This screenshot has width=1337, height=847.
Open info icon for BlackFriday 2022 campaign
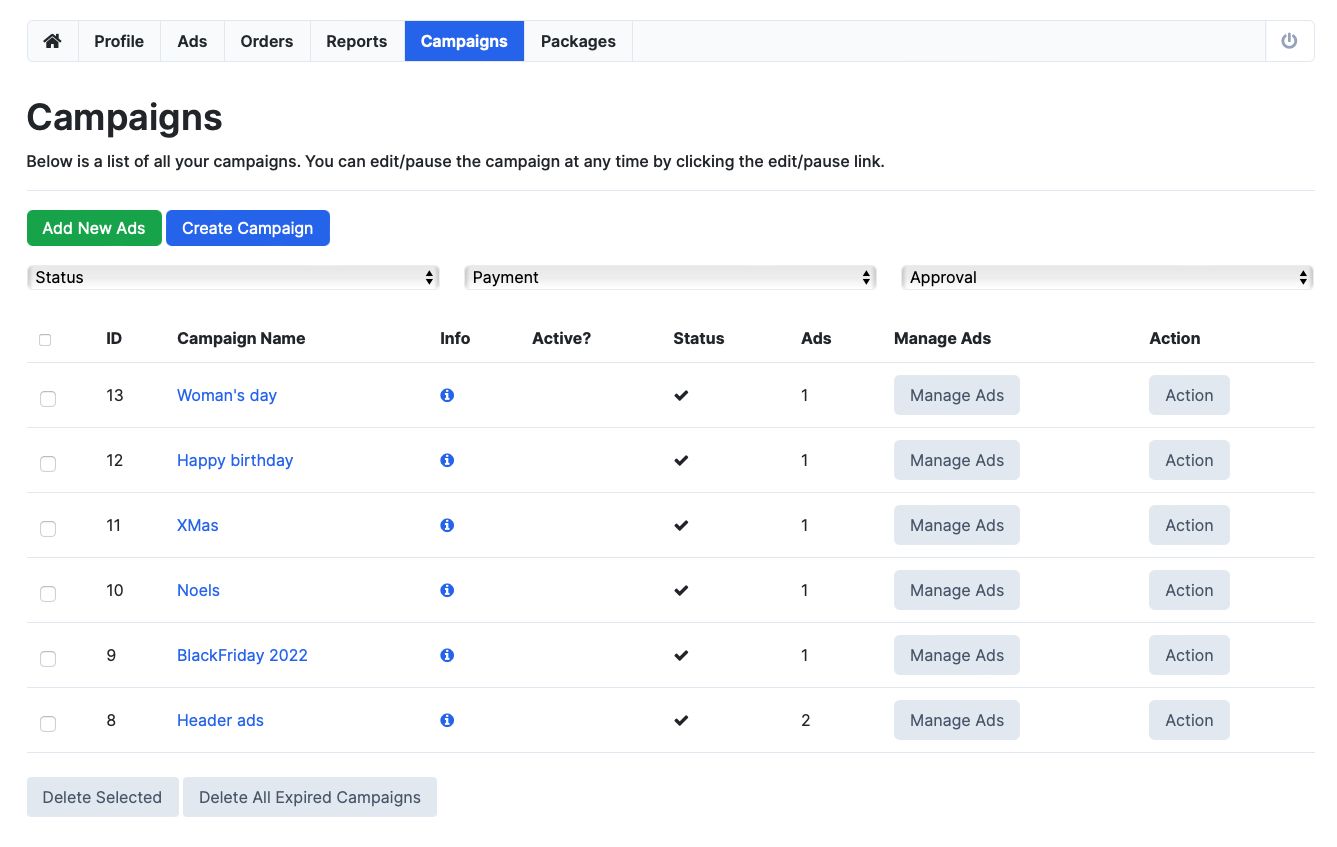click(x=447, y=655)
